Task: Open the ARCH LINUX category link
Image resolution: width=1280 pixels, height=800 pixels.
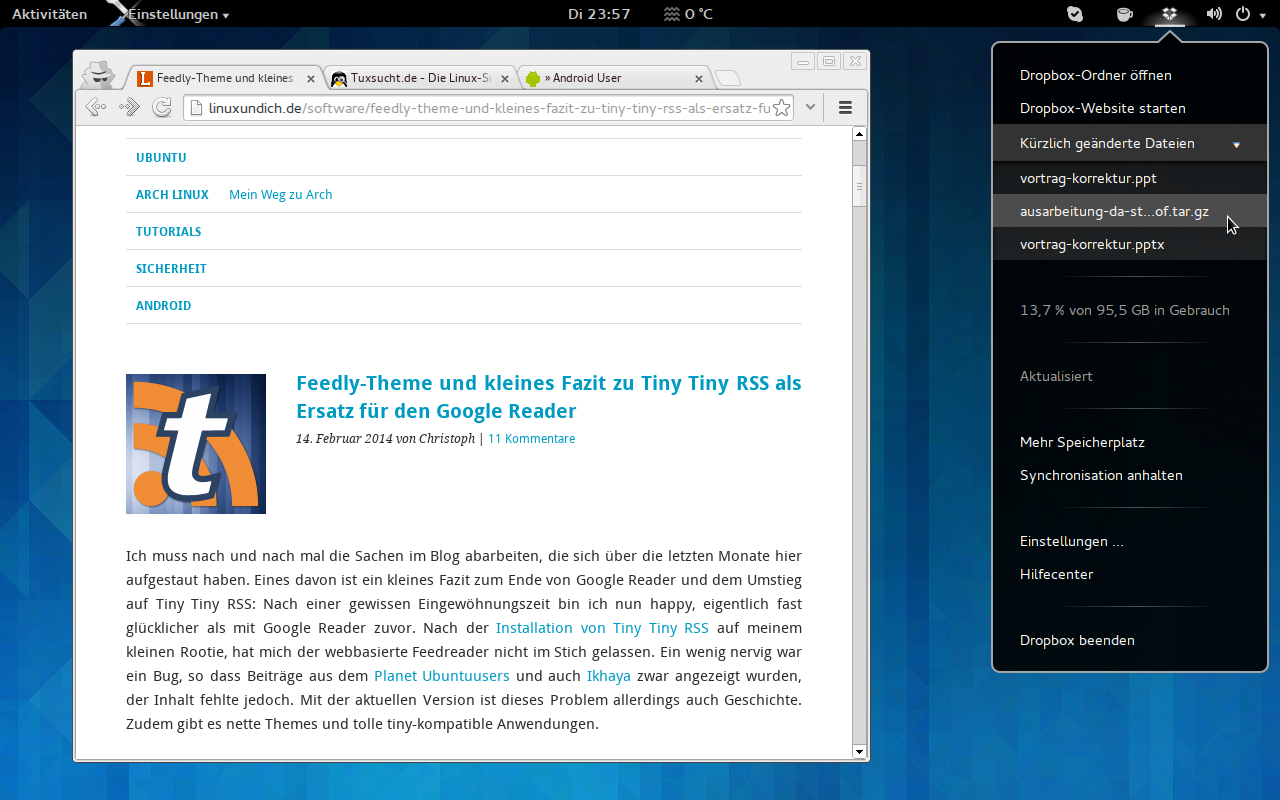Action: 172,195
